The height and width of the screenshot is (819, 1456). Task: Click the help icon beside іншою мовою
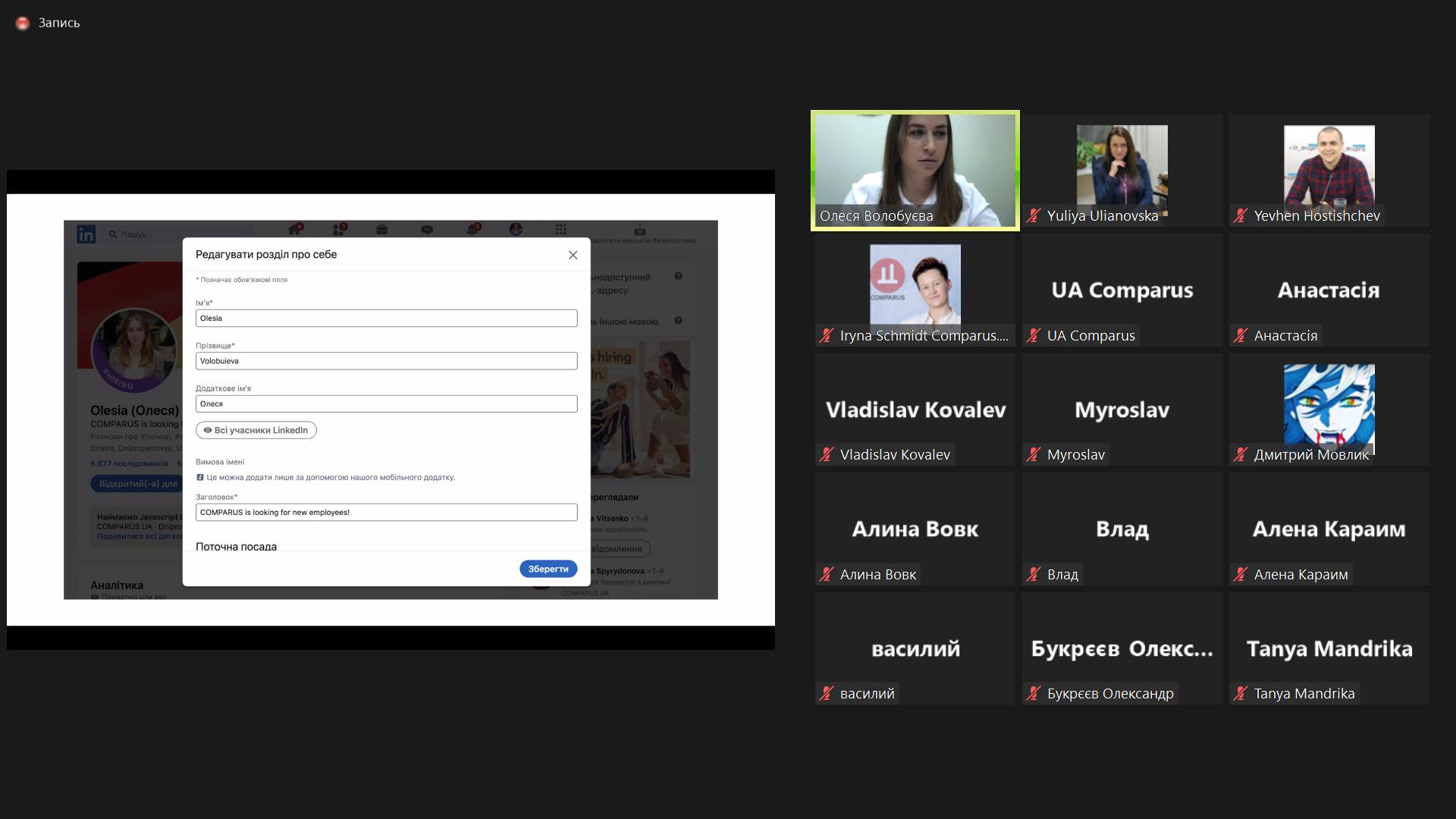point(679,321)
